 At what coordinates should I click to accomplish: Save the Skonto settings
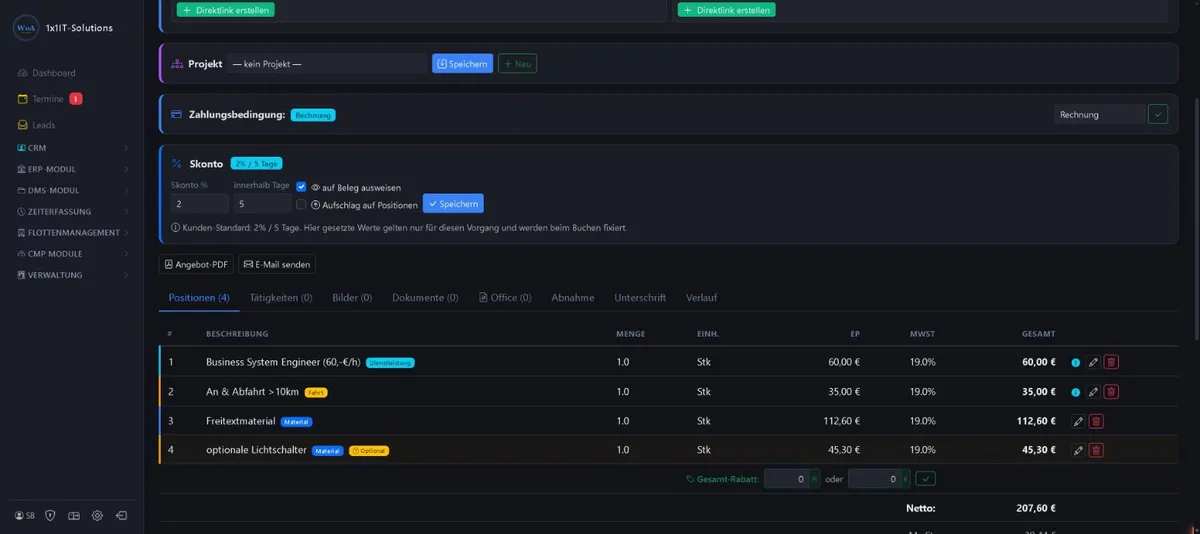coord(453,203)
